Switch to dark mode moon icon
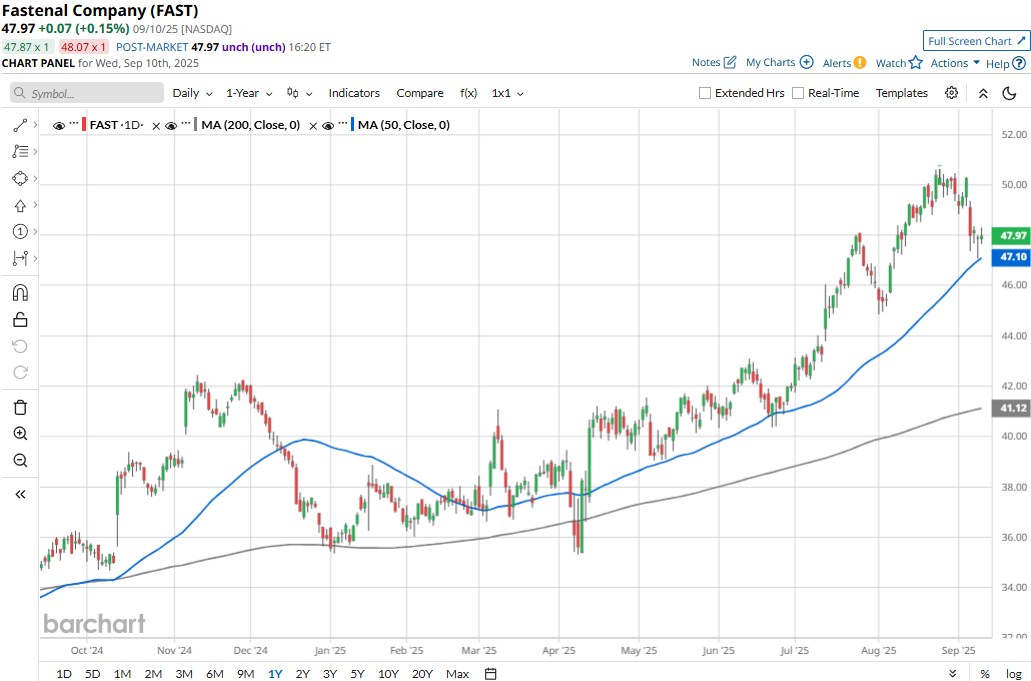 1009,93
